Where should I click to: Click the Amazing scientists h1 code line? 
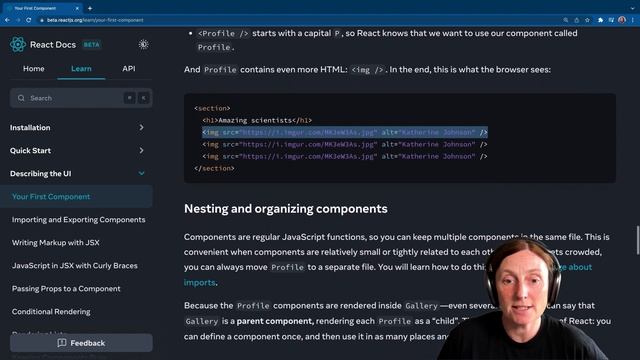(257, 120)
